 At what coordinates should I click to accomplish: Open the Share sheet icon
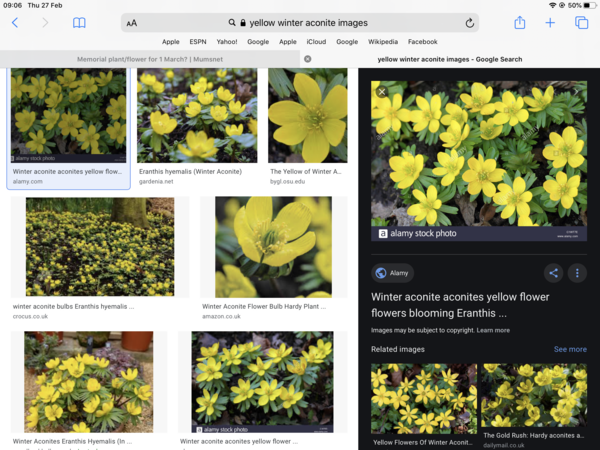519,23
